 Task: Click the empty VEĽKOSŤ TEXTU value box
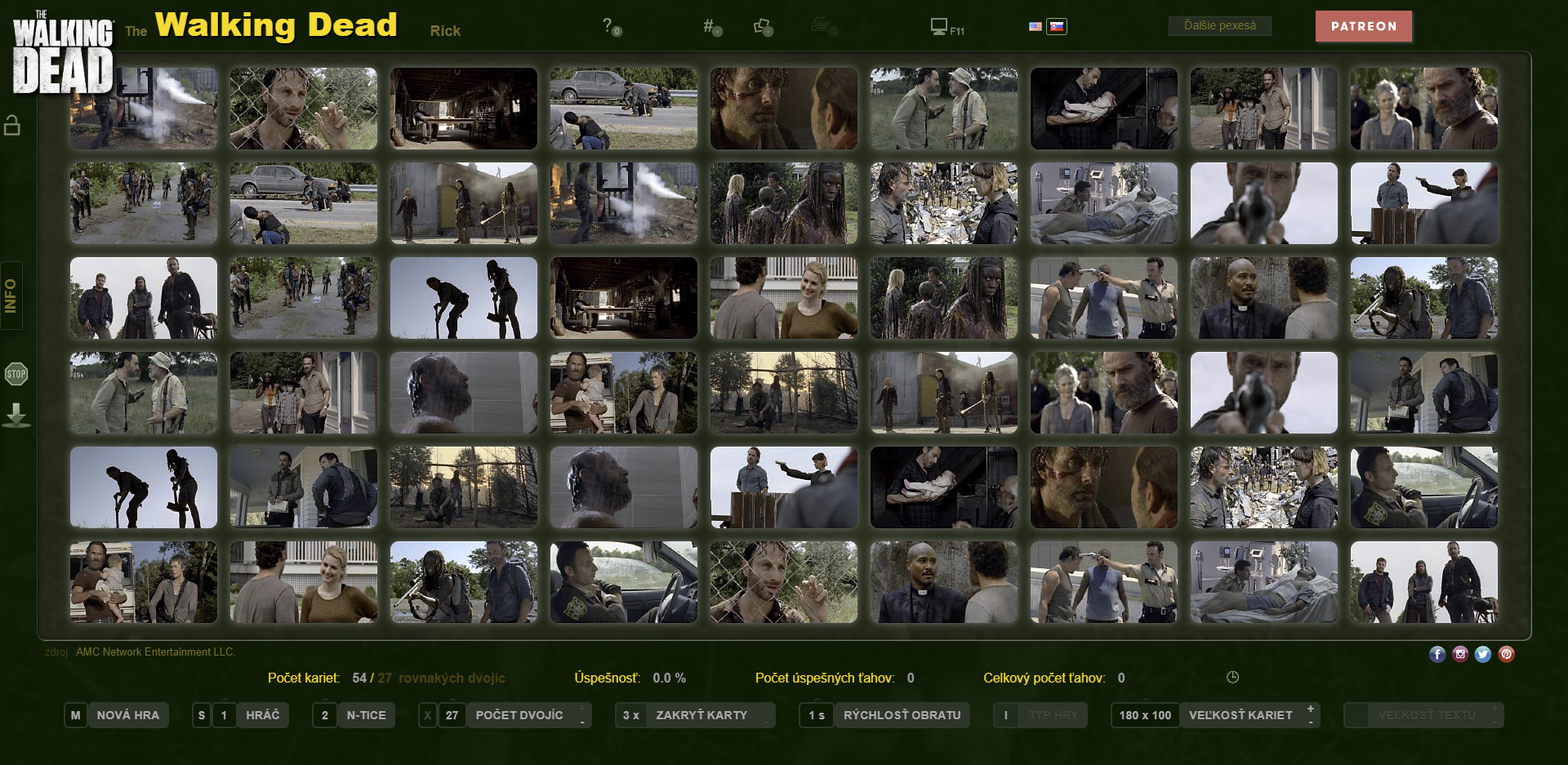click(x=1356, y=715)
